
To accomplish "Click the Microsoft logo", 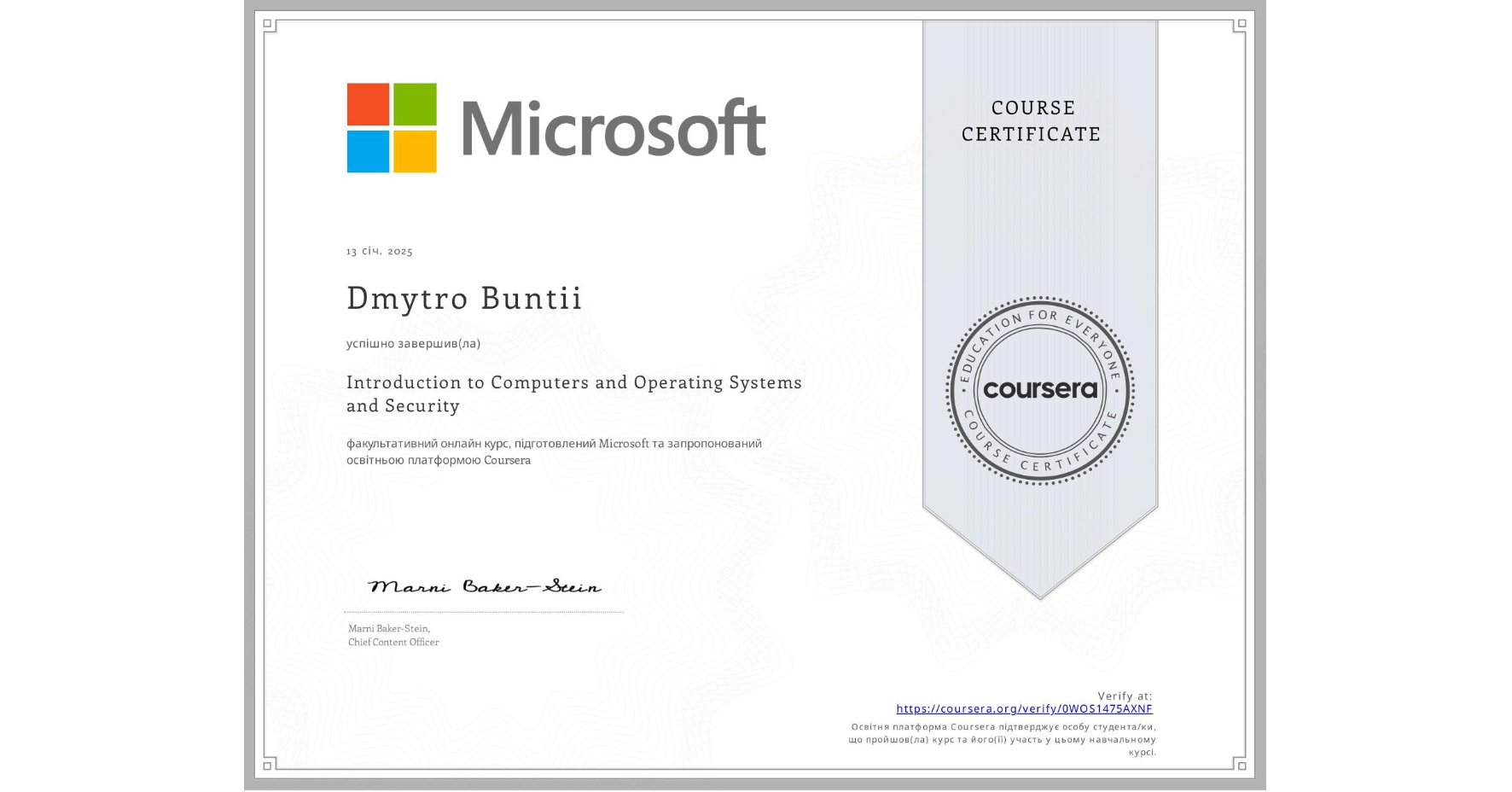I will tap(555, 128).
